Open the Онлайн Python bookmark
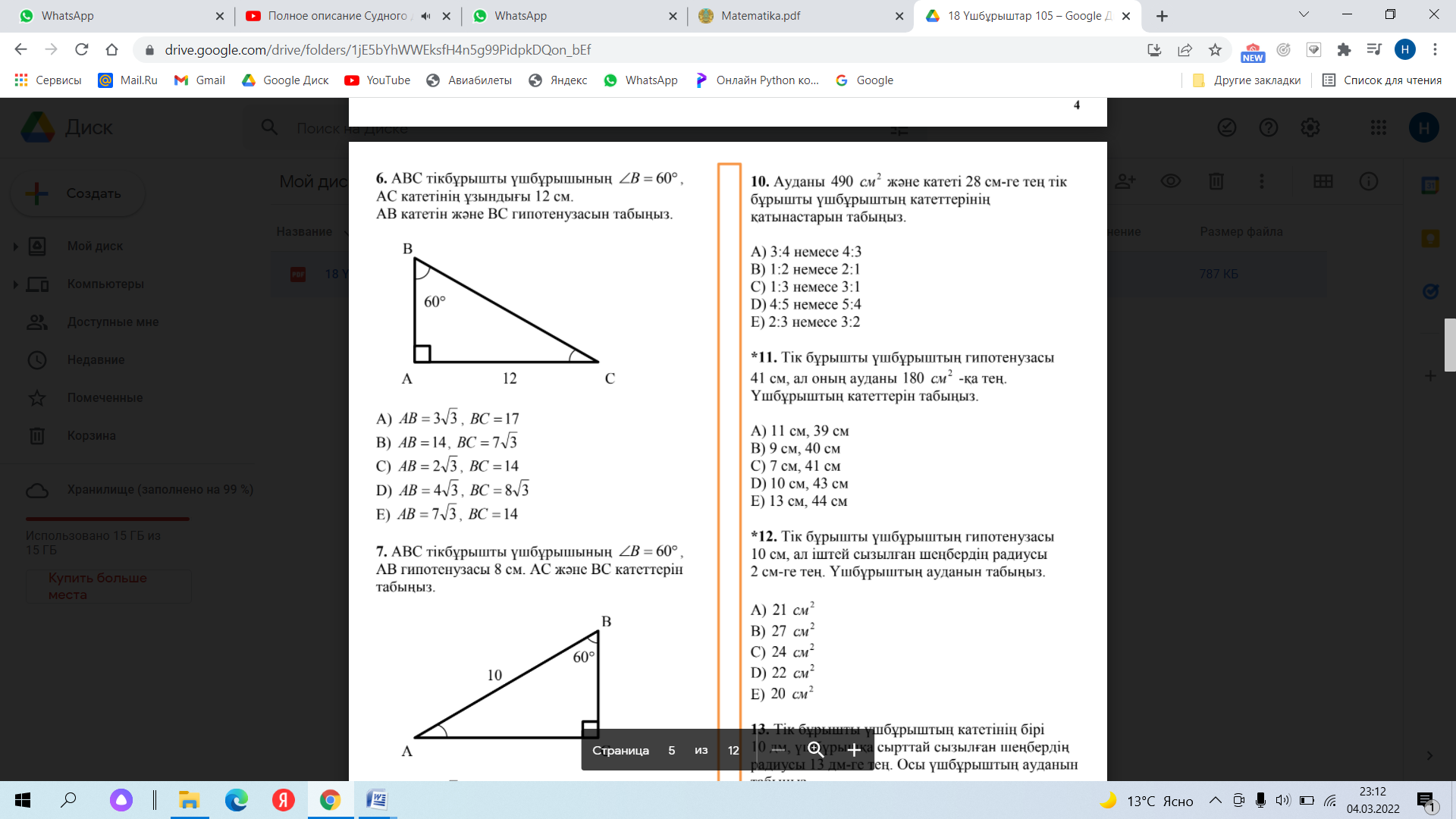This screenshot has width=1456, height=819. pyautogui.click(x=757, y=80)
